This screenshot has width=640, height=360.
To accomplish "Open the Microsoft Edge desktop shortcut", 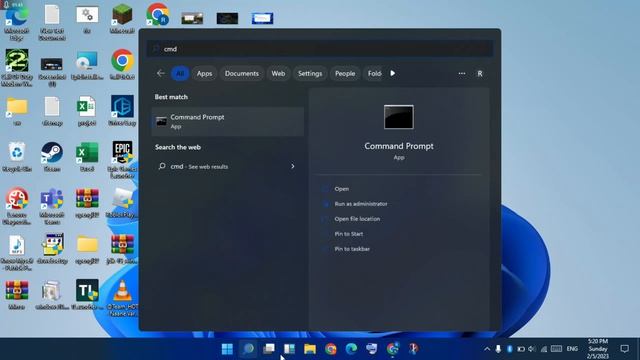I will [17, 22].
